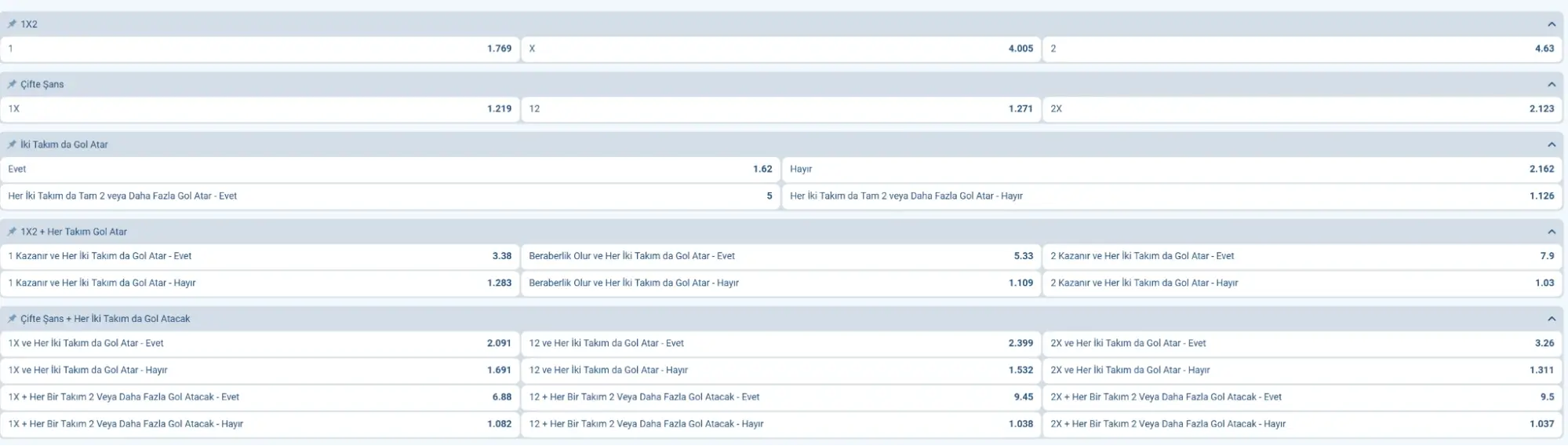Pin the İki Takım da Gol Atar market

12,144
